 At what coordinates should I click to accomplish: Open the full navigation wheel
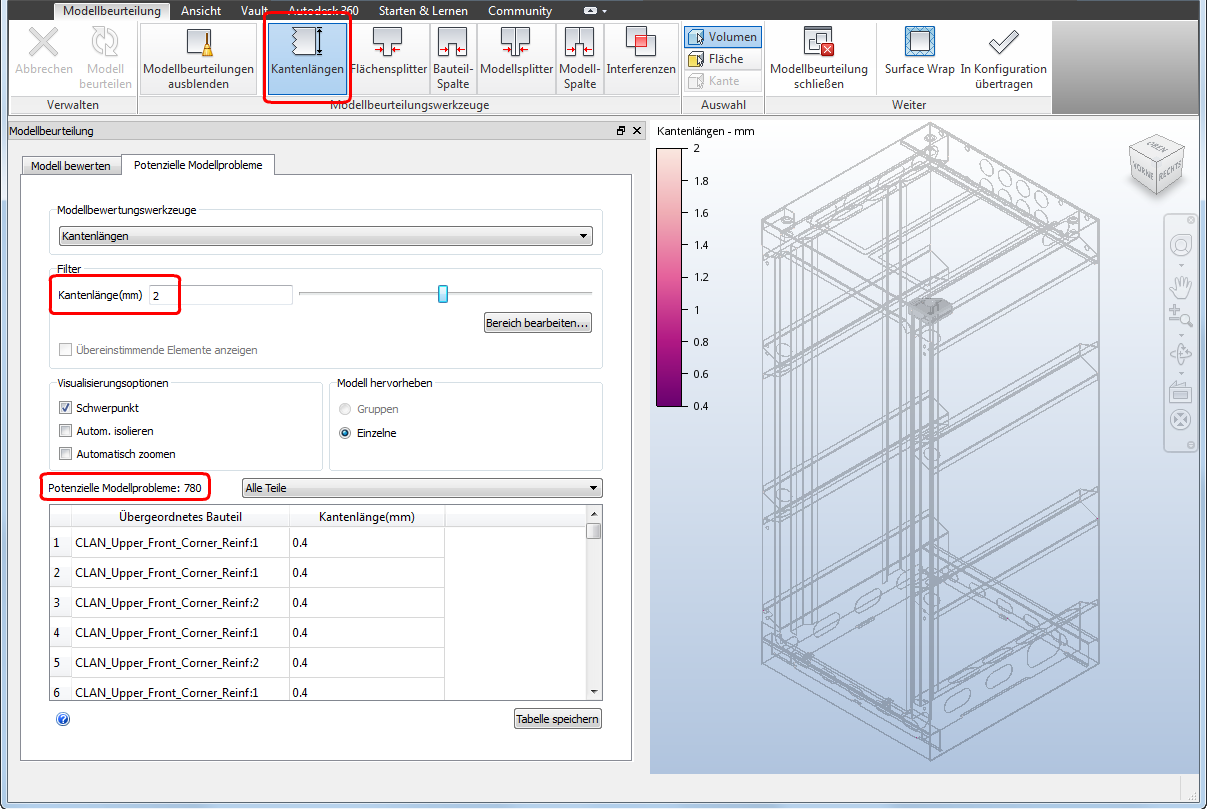coord(1181,245)
